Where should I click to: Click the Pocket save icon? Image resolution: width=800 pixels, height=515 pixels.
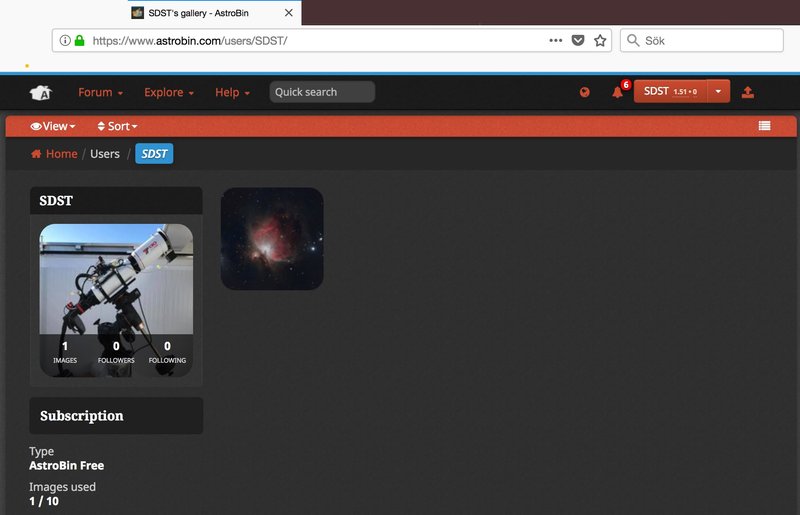click(x=578, y=41)
